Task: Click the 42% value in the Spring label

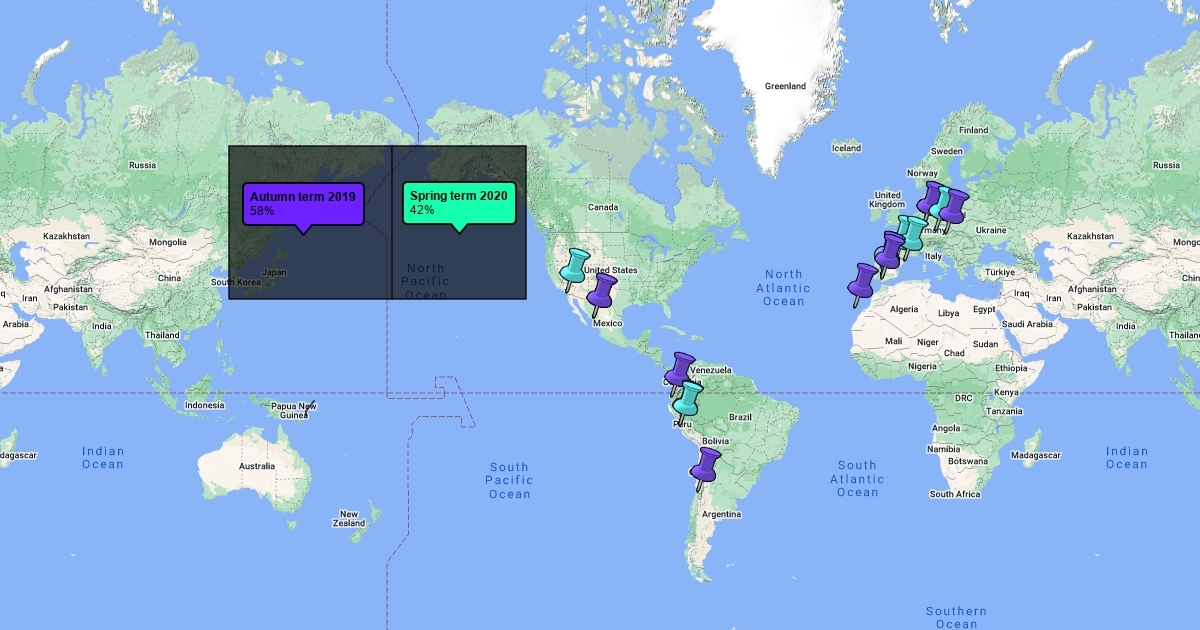Action: [x=422, y=210]
